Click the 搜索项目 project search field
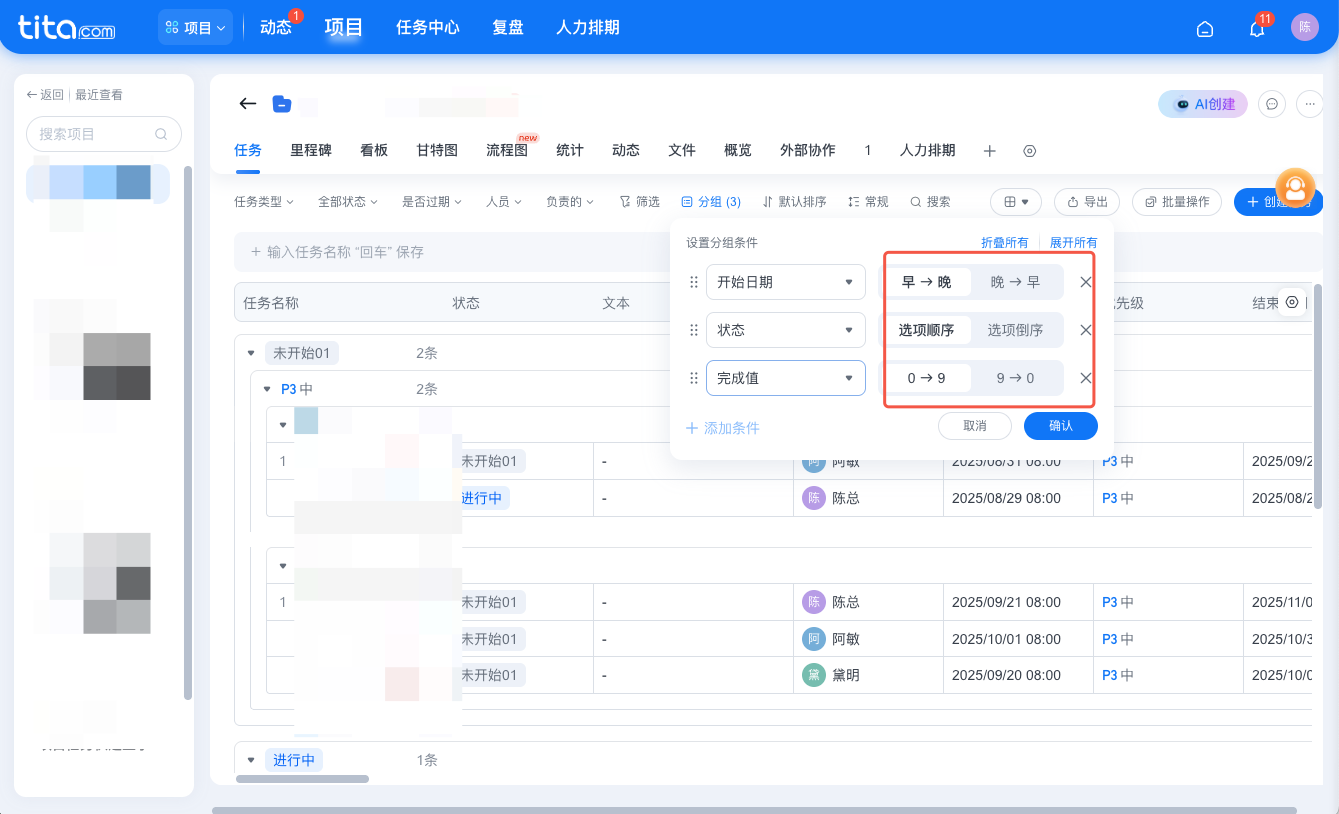1339x814 pixels. point(104,133)
